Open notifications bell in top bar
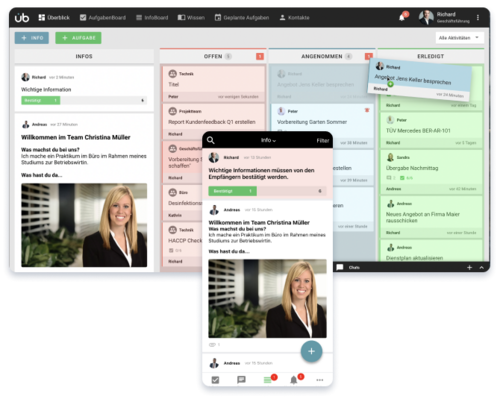The height and width of the screenshot is (399, 500). pyautogui.click(x=402, y=17)
